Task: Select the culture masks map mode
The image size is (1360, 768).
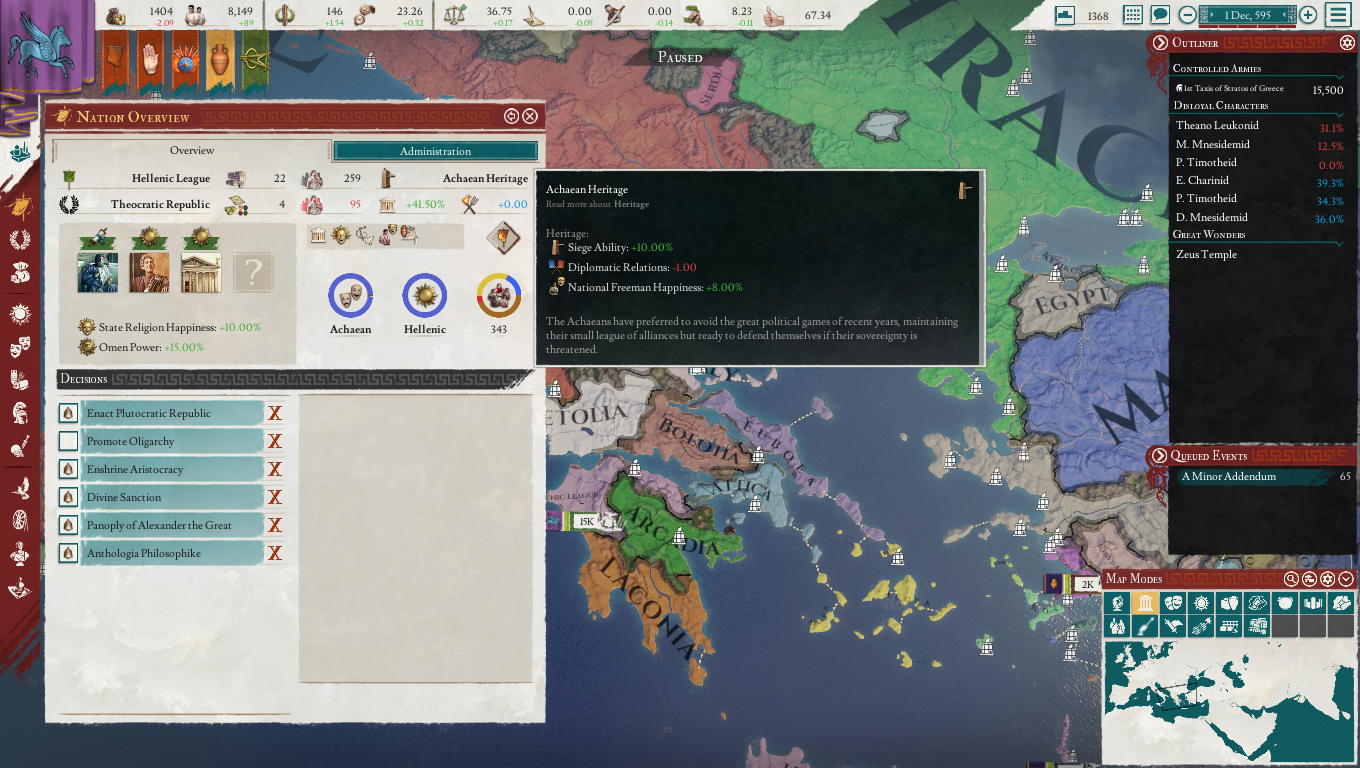Action: 1173,602
